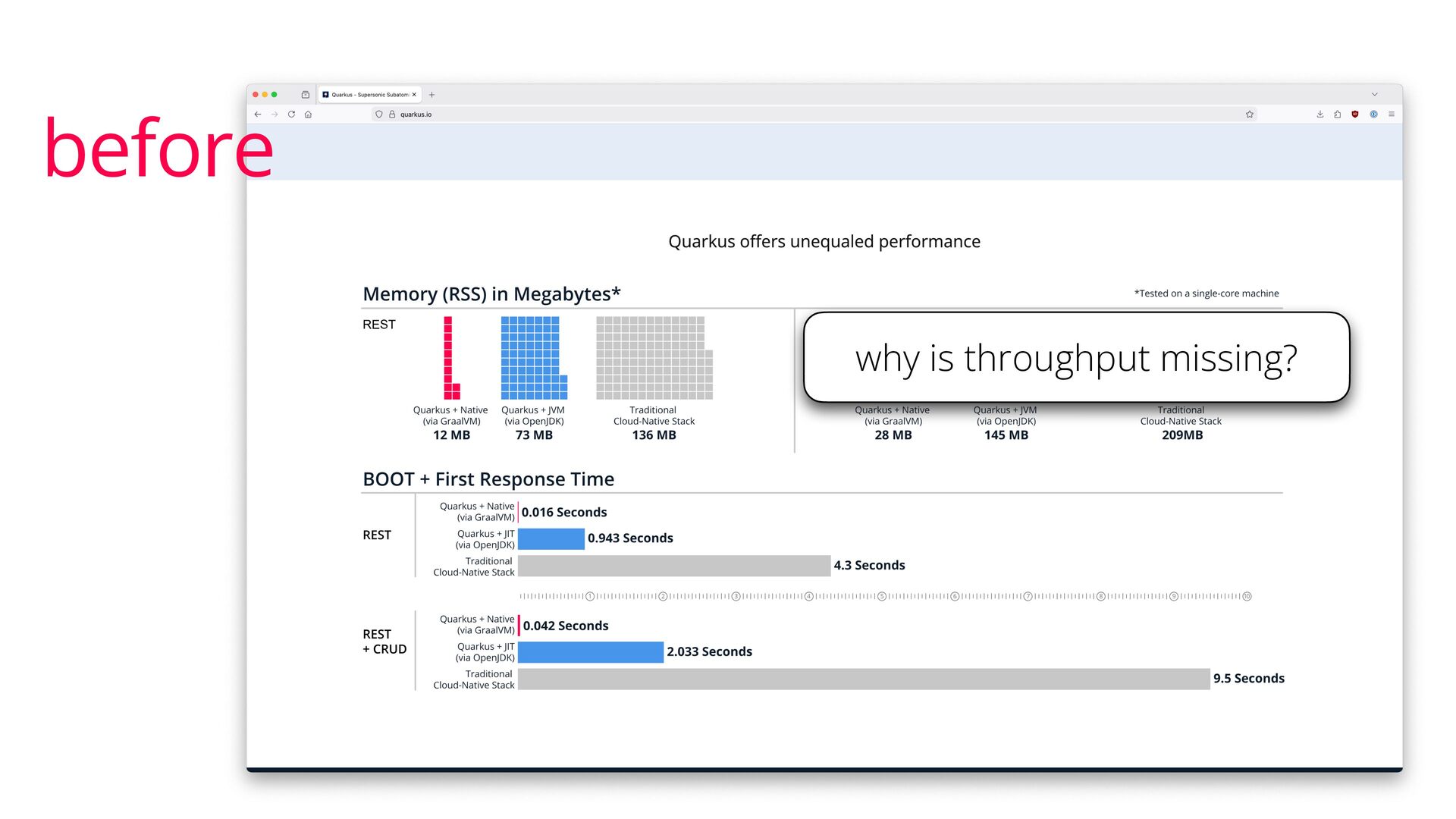Open the hamburger application menu
The width and height of the screenshot is (1456, 819).
pyautogui.click(x=1392, y=115)
